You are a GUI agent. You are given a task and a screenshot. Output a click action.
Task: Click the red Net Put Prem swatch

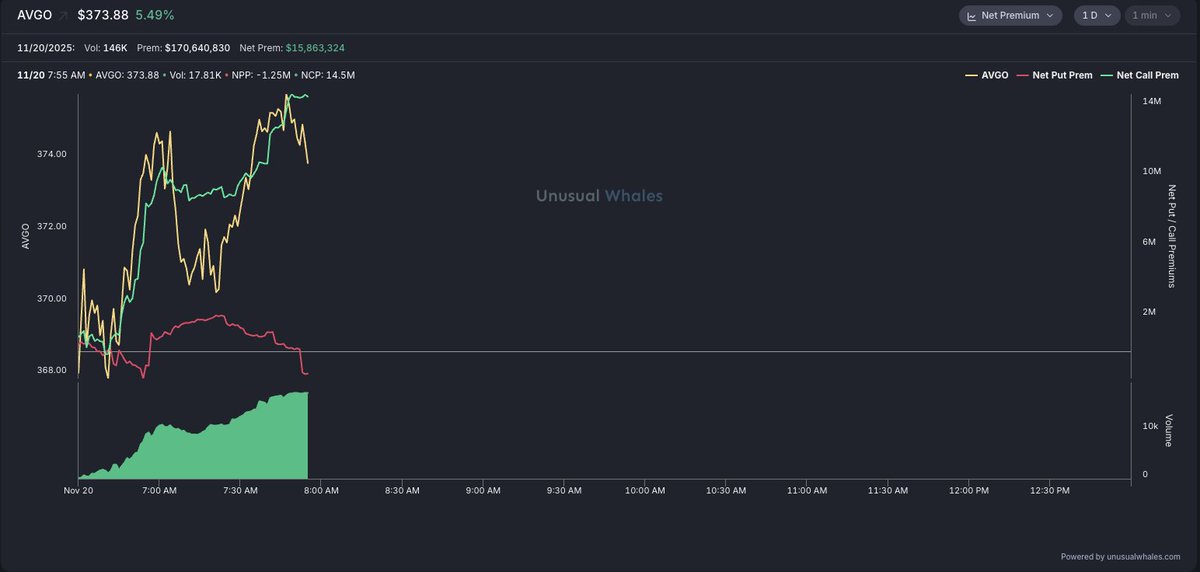click(1021, 75)
